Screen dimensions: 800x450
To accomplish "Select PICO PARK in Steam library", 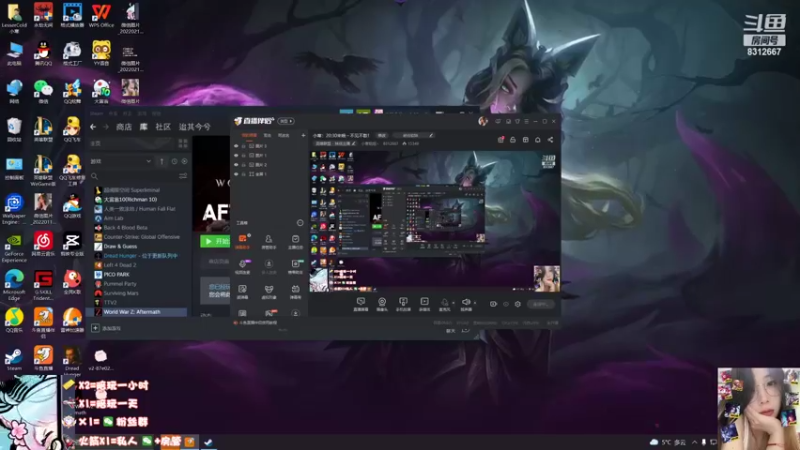I will (x=116, y=274).
